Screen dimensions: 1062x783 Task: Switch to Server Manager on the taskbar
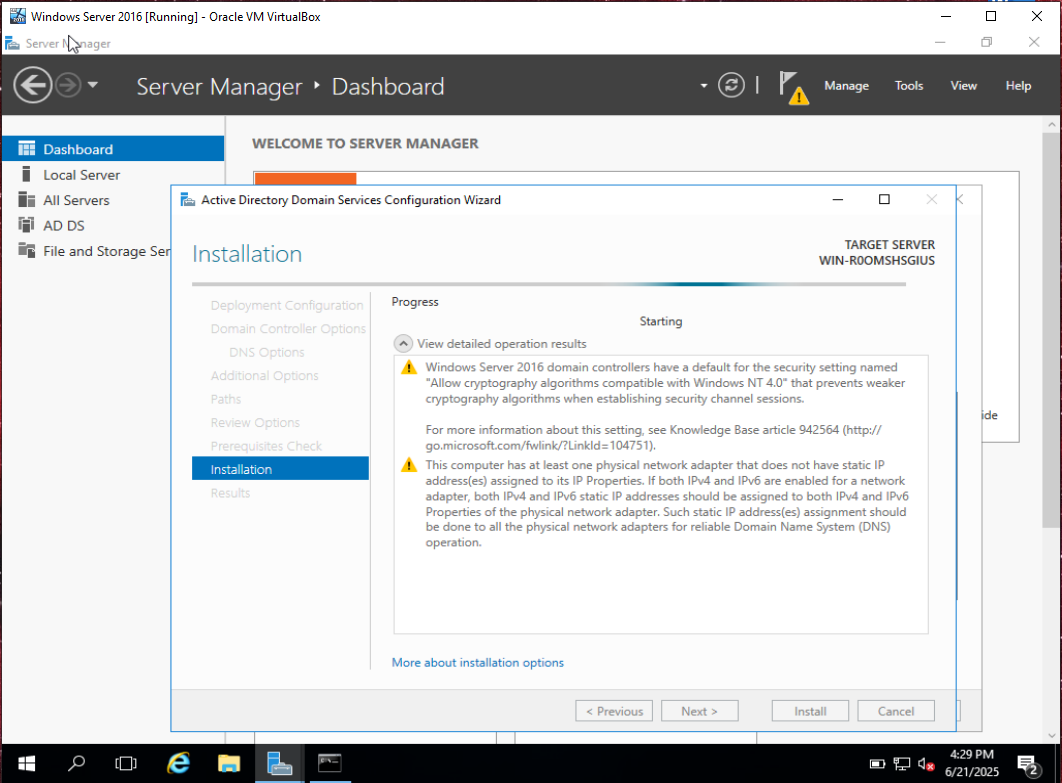coord(279,764)
